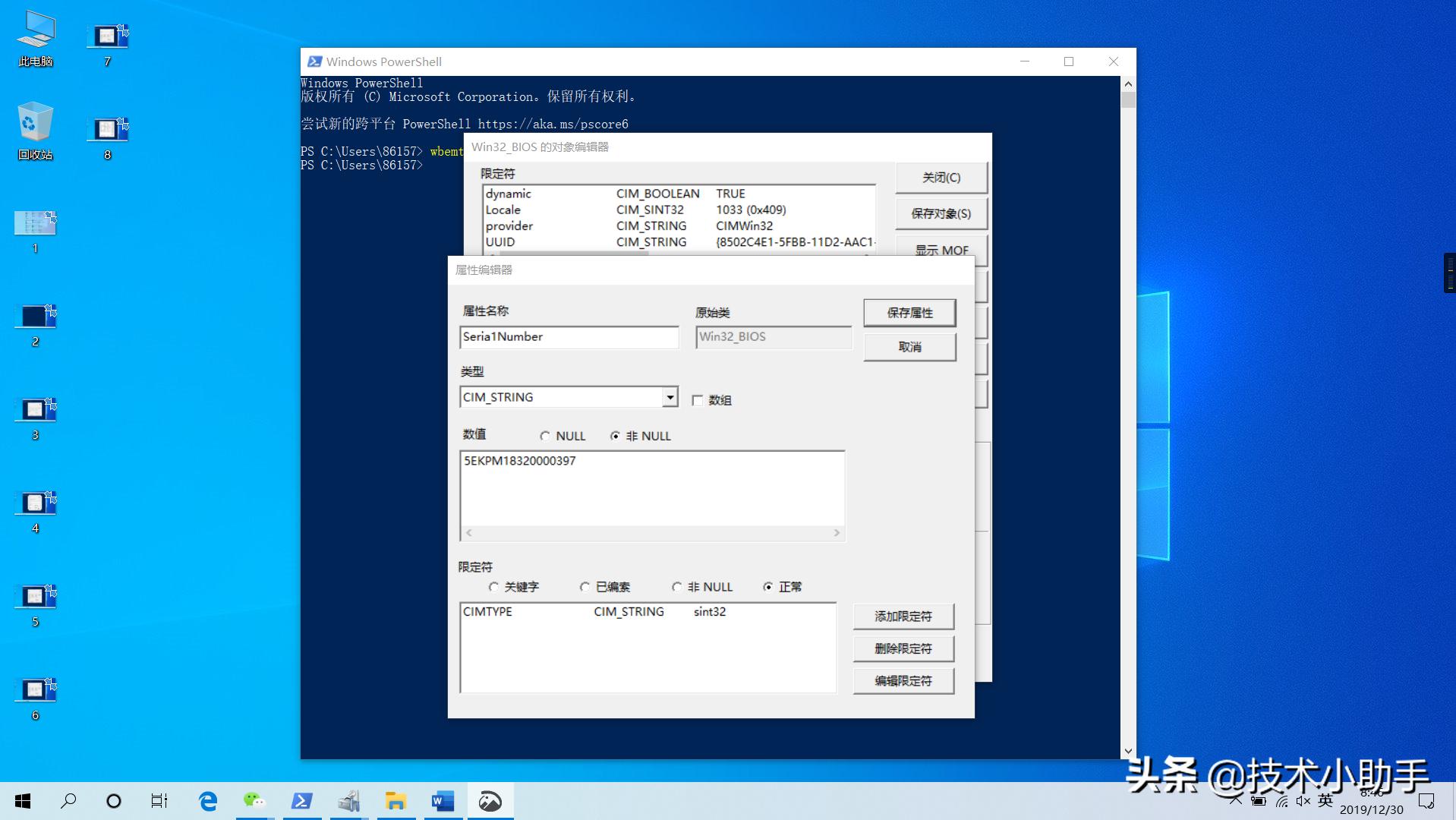Screen dimensions: 1456x820
Task: Click the Microsoft Edge taskbar icon
Action: [207, 801]
